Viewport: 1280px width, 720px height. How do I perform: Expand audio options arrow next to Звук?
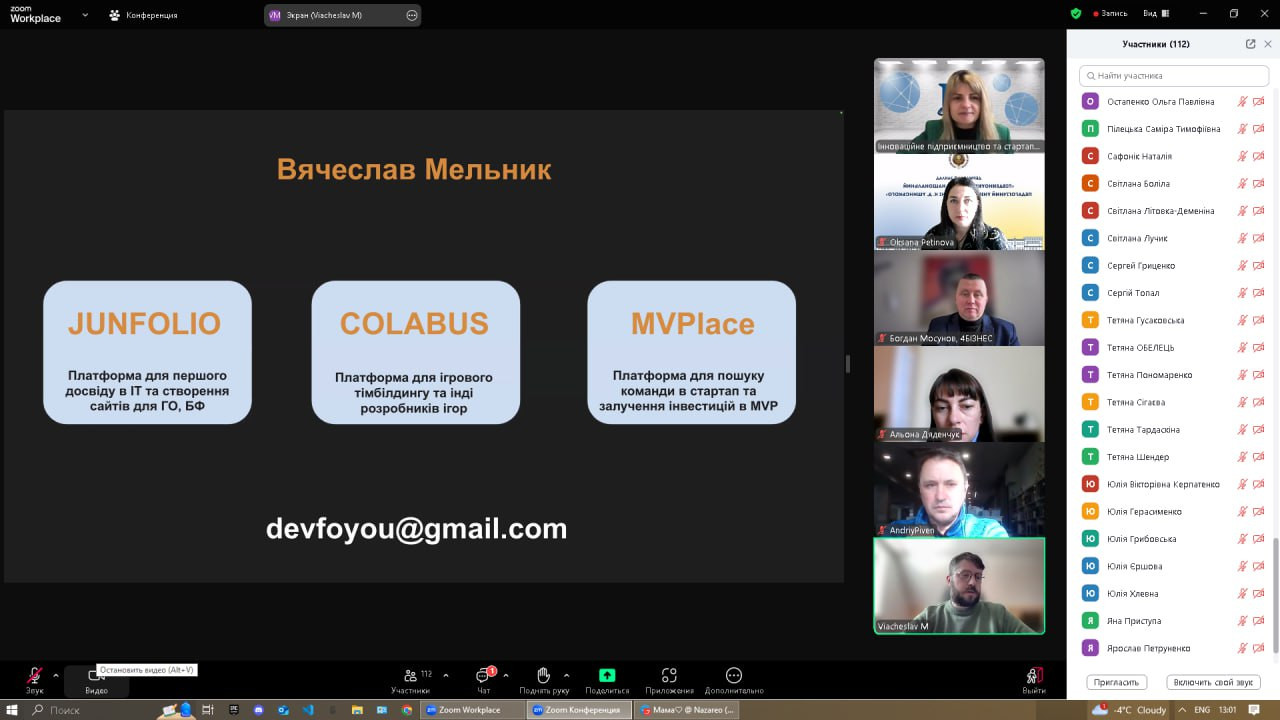[x=55, y=675]
